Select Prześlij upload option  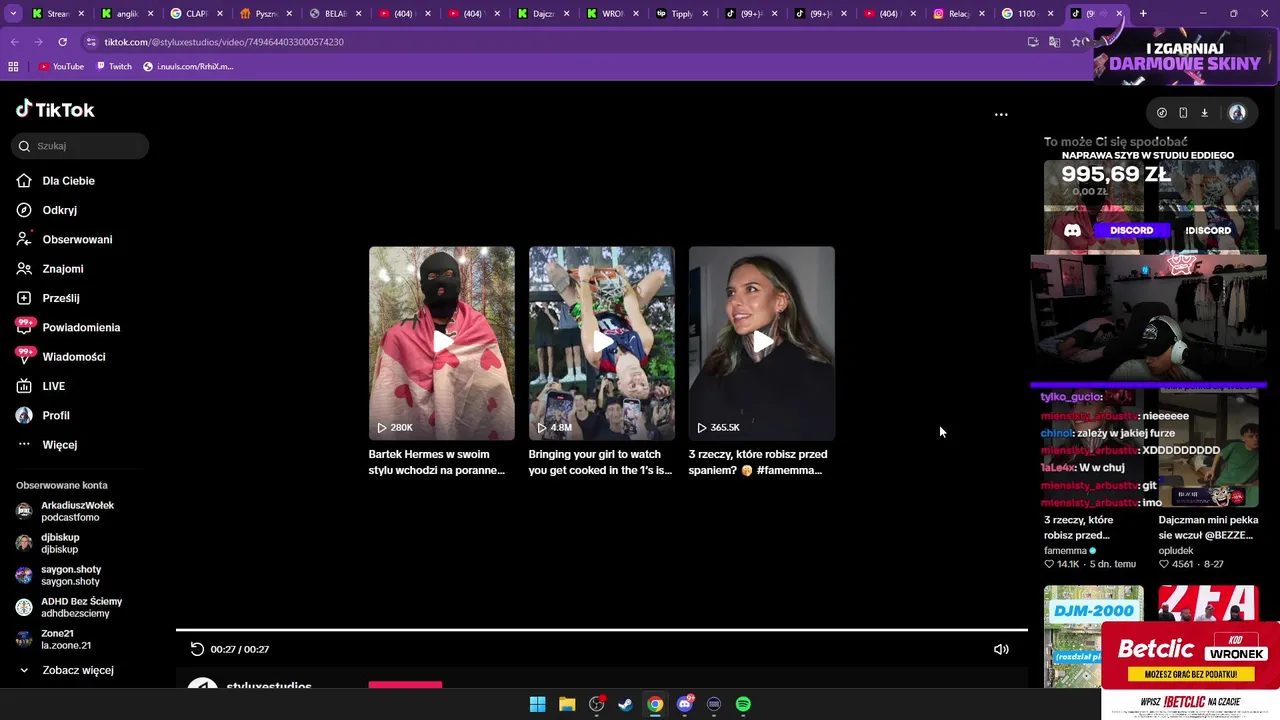tap(60, 298)
